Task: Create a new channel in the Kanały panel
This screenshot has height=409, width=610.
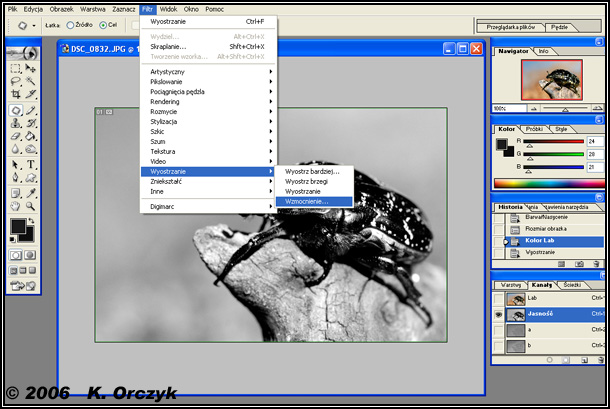Action: (x=582, y=358)
